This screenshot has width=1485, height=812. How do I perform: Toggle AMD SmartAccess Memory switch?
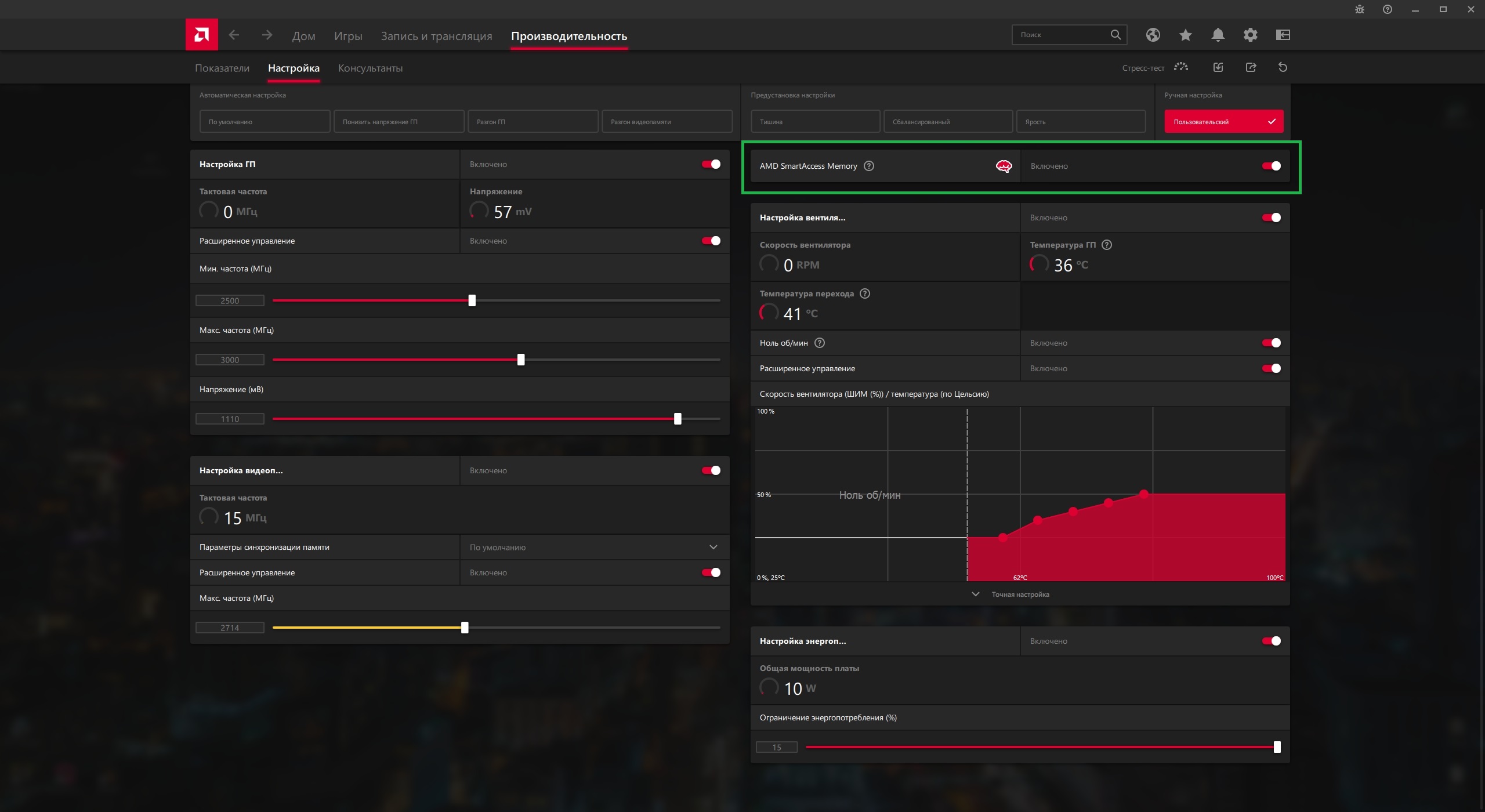click(1271, 166)
